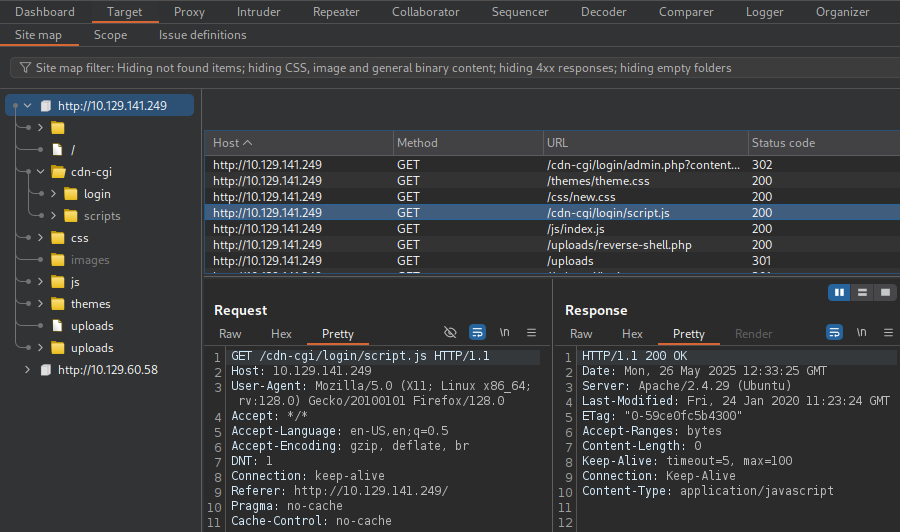Image resolution: width=900 pixels, height=532 pixels.
Task: Select the /cdn-cgi/login/admin.php row
Action: coord(552,165)
